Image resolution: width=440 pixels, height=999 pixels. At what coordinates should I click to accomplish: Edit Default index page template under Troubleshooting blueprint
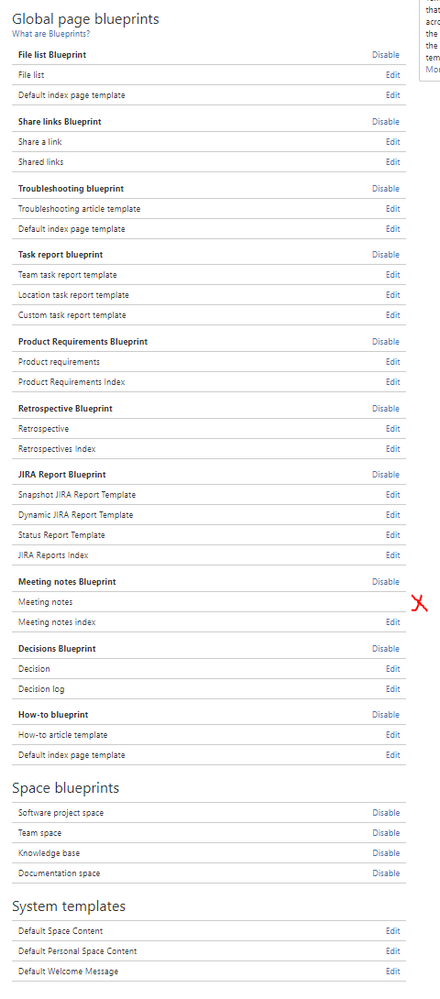point(393,229)
